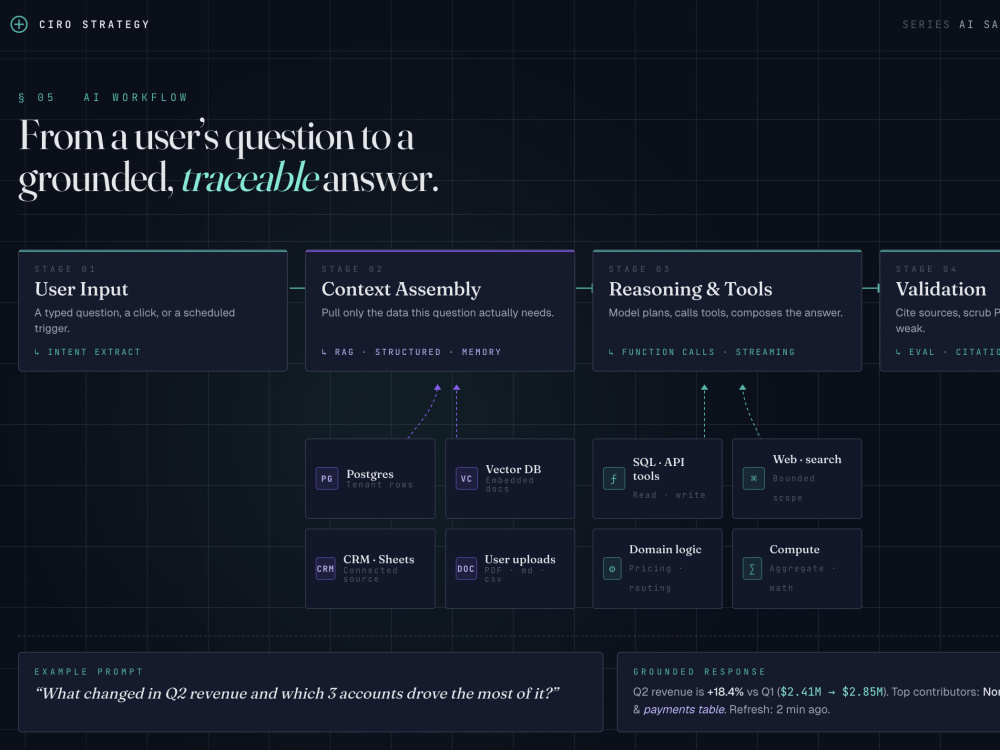Open the payments table link
The height and width of the screenshot is (750, 1000).
click(x=684, y=710)
